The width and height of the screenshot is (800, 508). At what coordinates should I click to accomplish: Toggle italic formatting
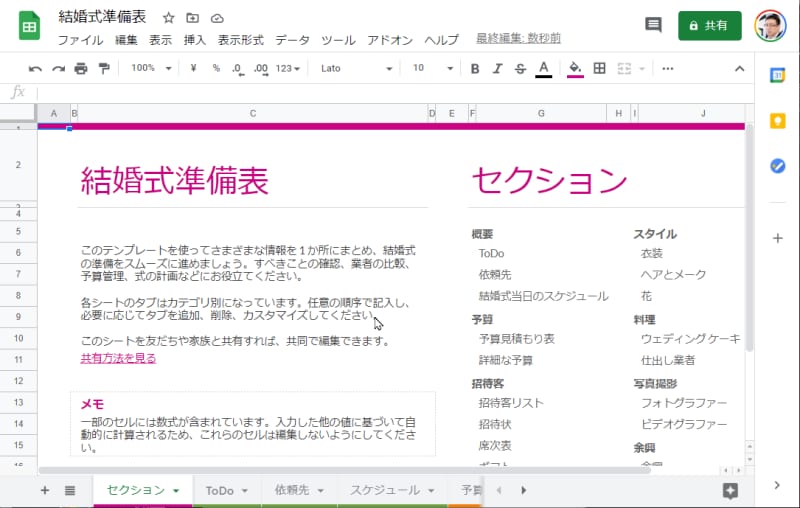(497, 68)
